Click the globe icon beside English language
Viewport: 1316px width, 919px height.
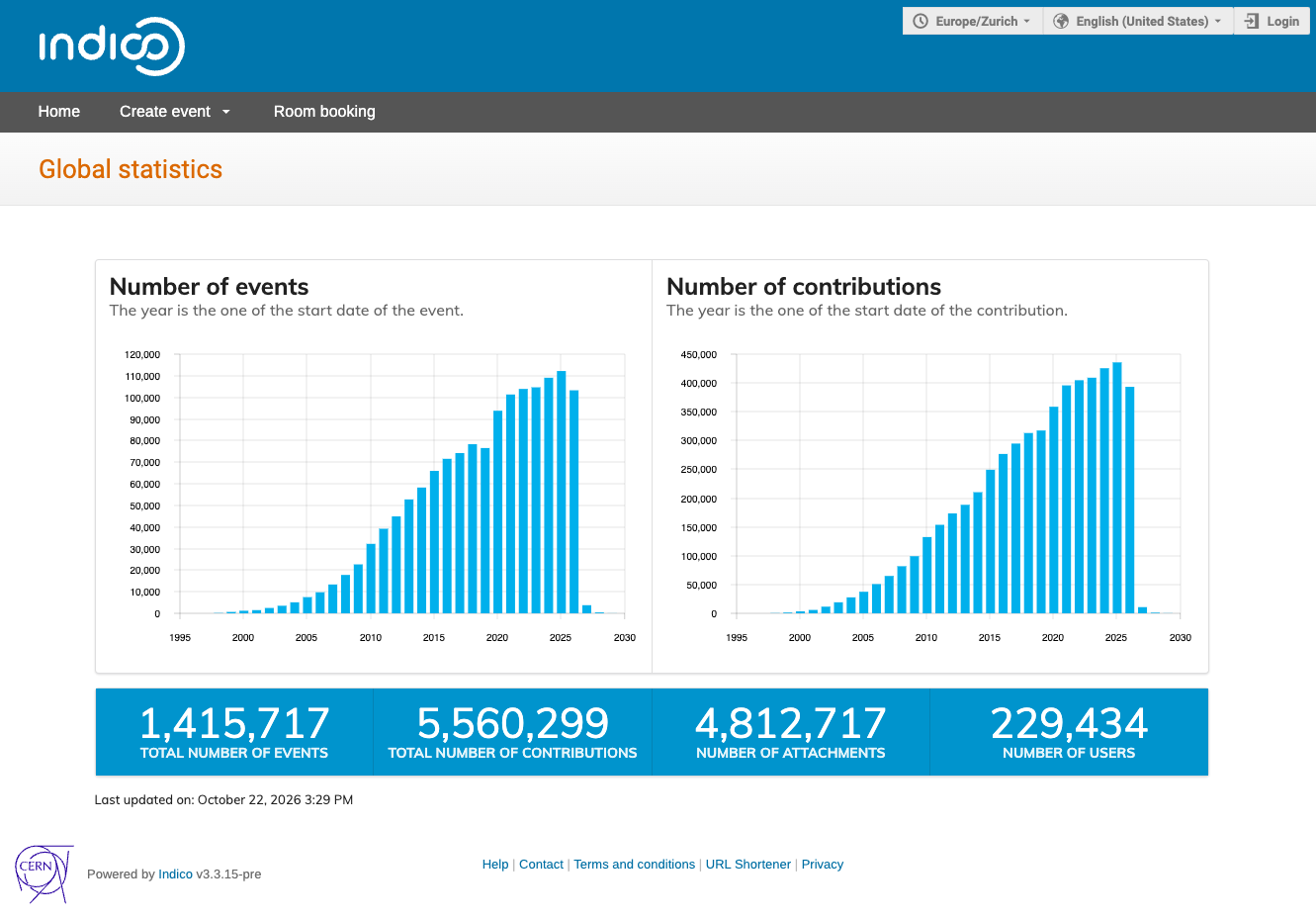coord(1061,21)
